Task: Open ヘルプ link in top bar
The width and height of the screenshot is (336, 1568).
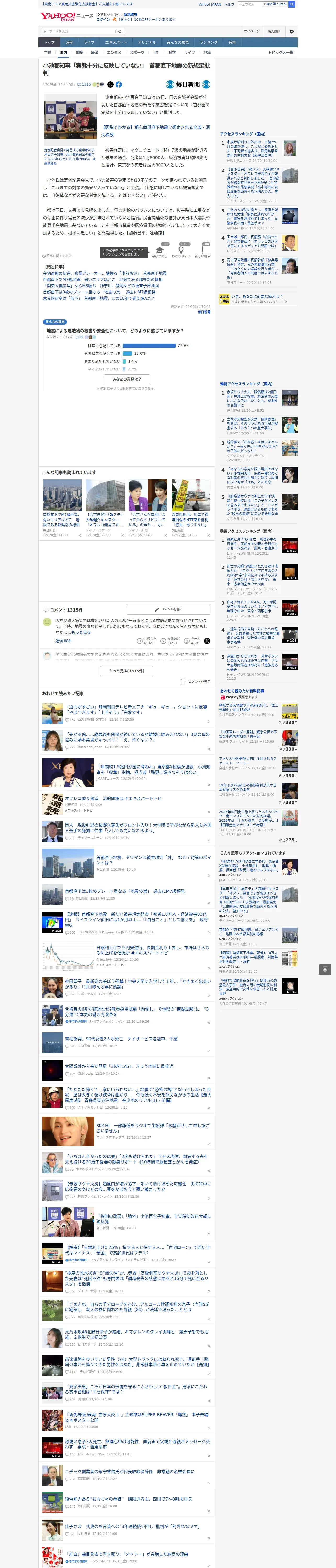Action: pyautogui.click(x=229, y=4)
